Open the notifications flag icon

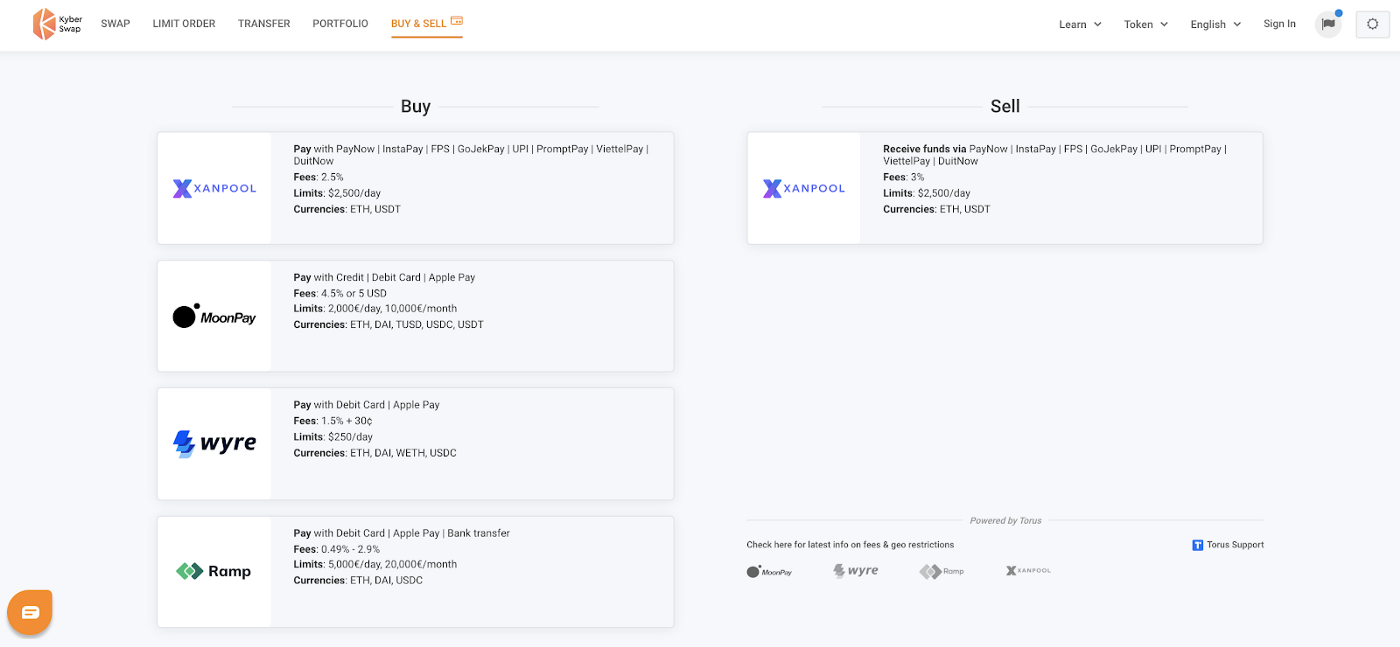(1328, 24)
